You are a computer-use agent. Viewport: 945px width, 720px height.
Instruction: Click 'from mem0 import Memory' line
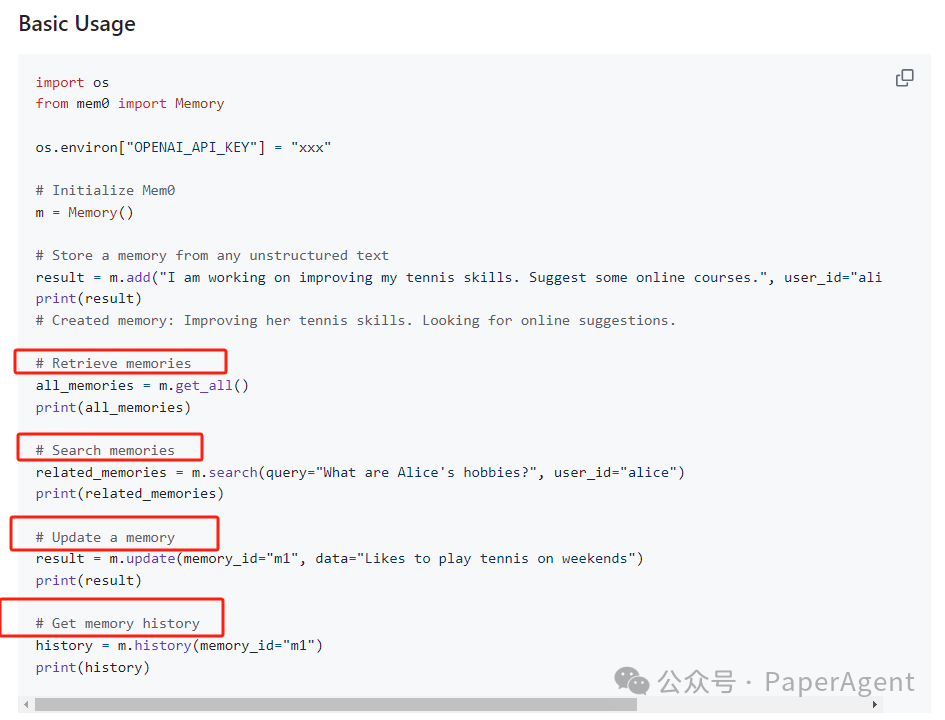pyautogui.click(x=130, y=104)
